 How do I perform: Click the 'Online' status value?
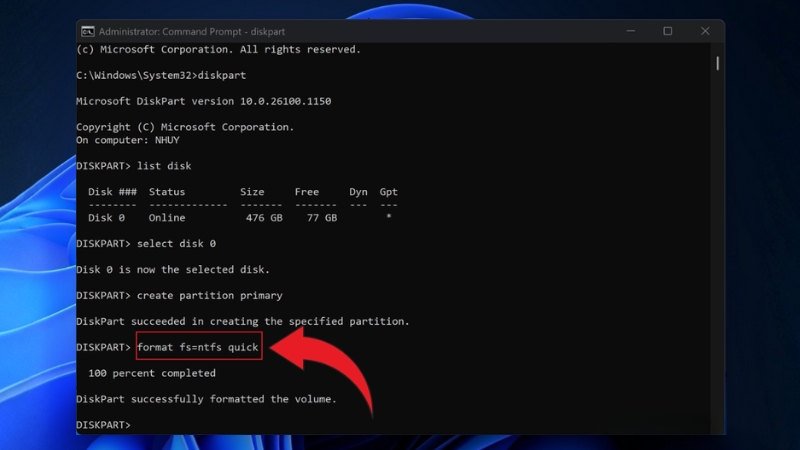click(168, 217)
